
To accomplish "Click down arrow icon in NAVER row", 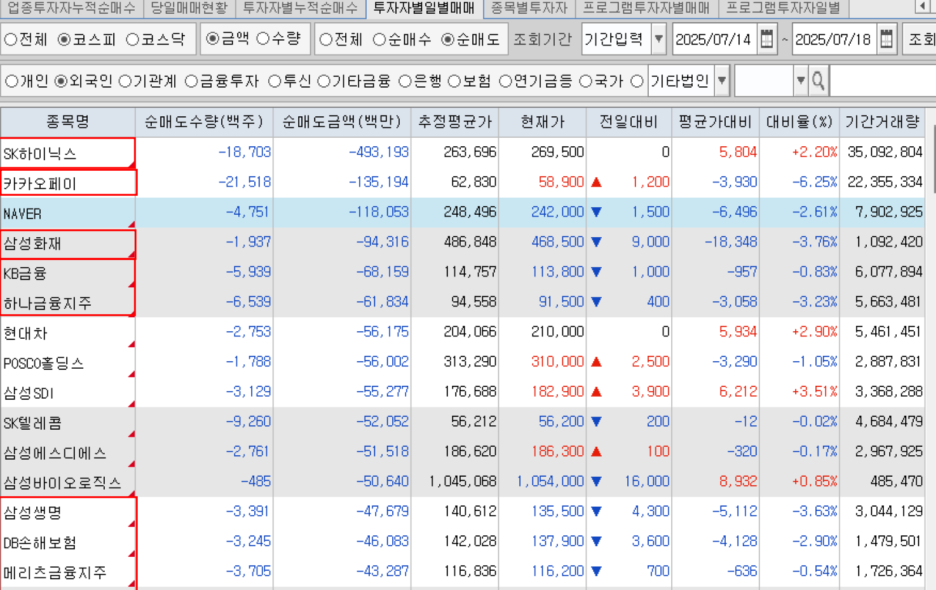I will (597, 213).
